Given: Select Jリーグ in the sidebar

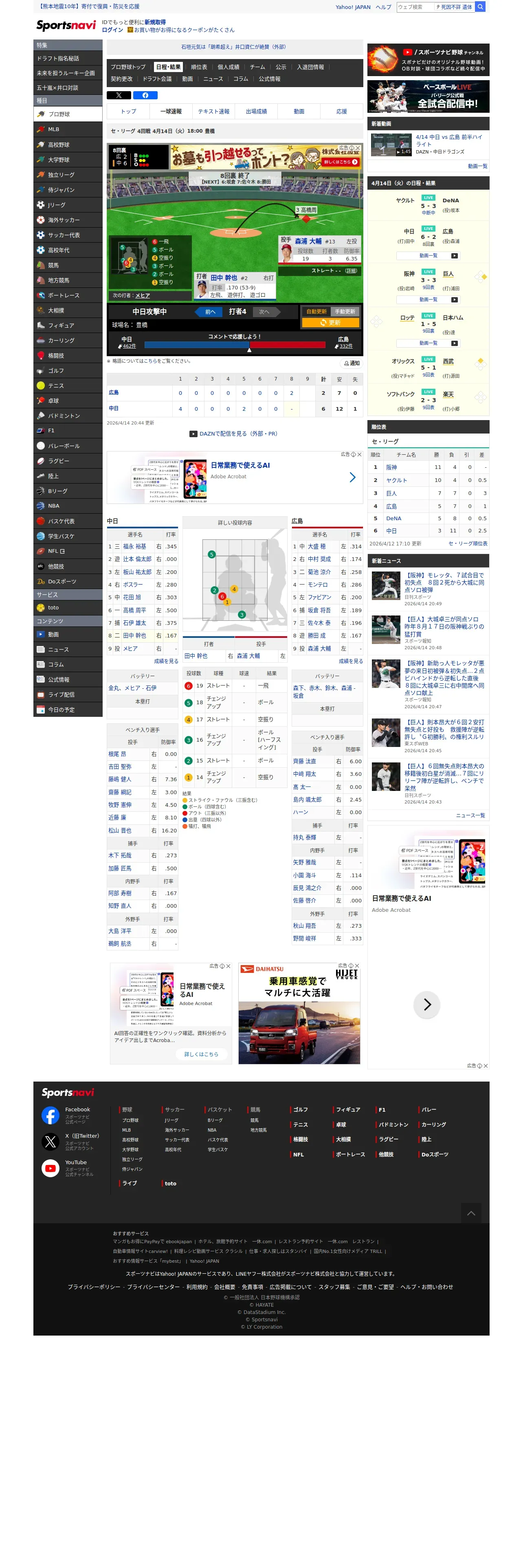Looking at the screenshot, I should tap(68, 204).
